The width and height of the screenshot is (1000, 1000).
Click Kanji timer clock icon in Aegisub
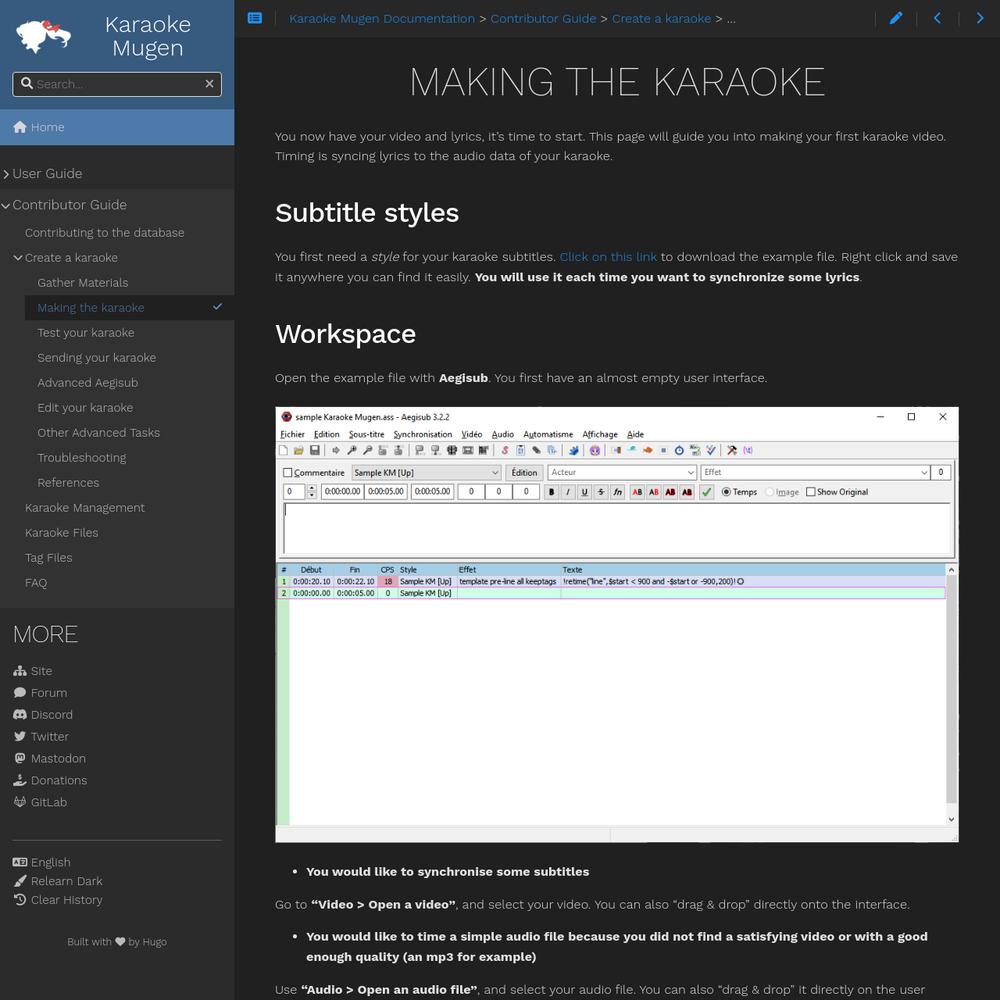pos(679,450)
